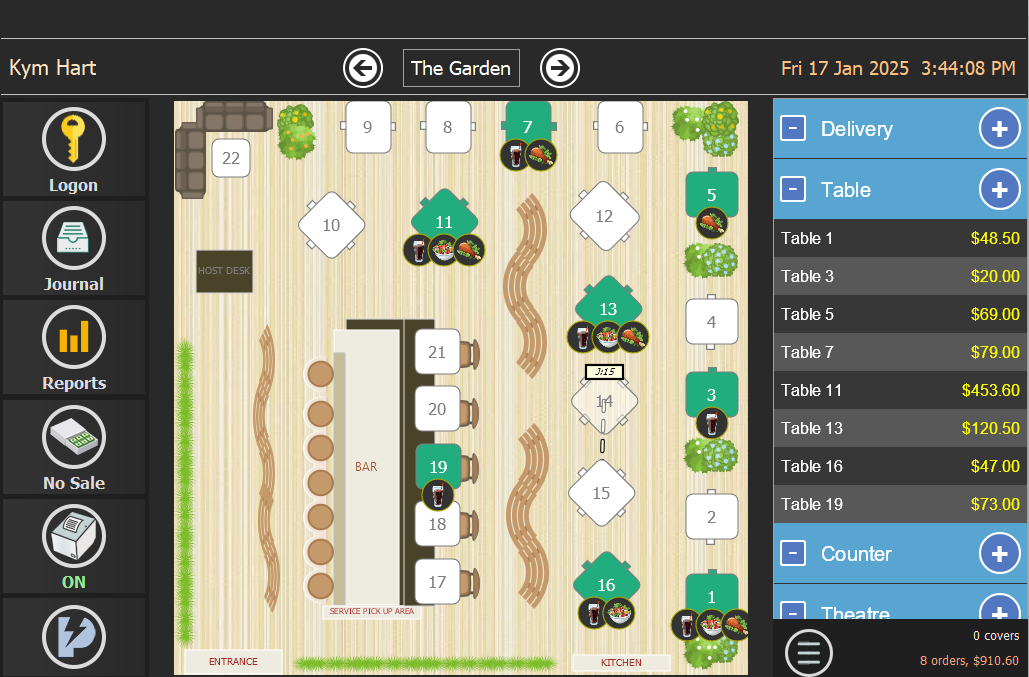This screenshot has width=1029, height=677.
Task: Add a new Delivery order with the plus icon
Action: pyautogui.click(x=999, y=128)
